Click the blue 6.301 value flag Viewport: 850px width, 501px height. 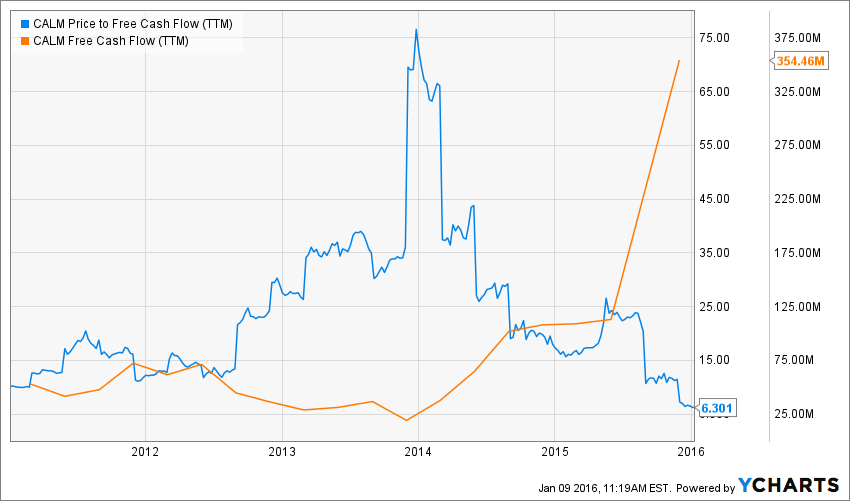716,408
